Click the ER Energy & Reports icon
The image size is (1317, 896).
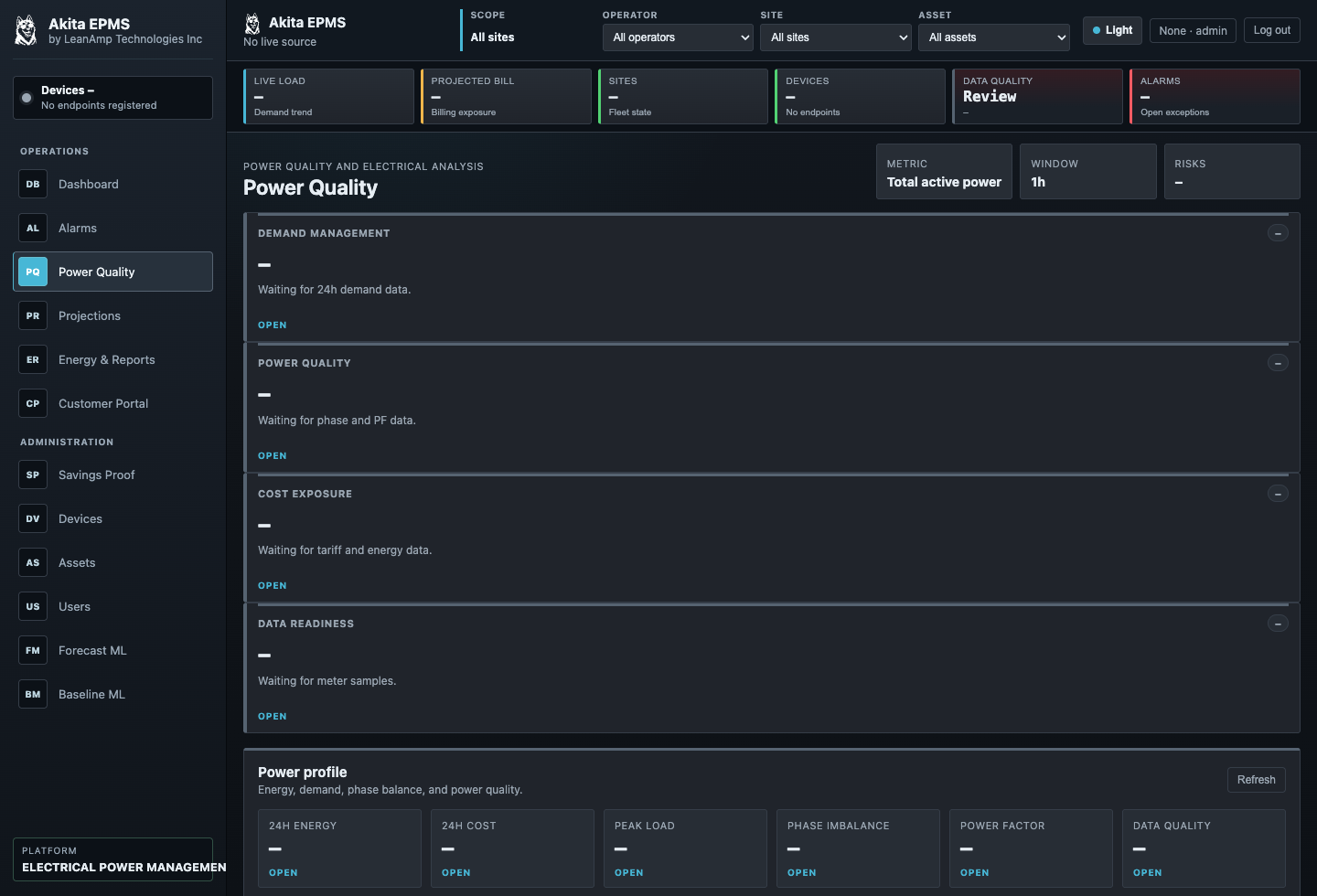coord(33,359)
